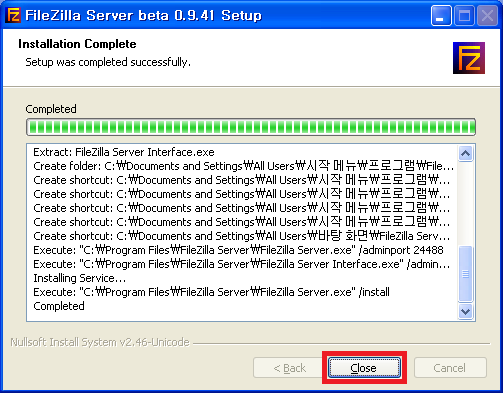
Task: Click the log scrollbar down arrow
Action: (465, 312)
